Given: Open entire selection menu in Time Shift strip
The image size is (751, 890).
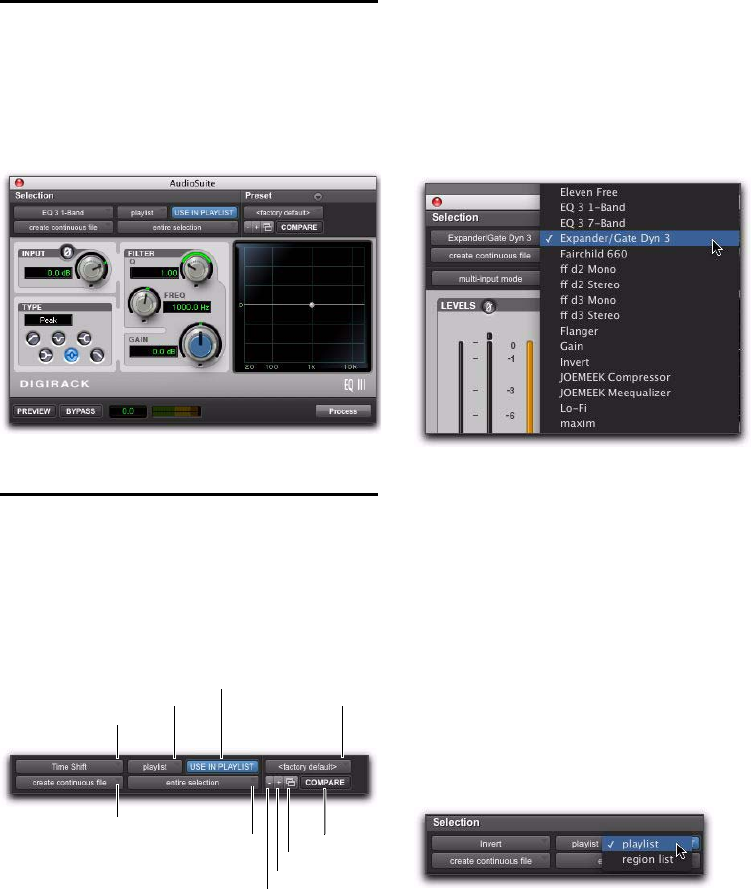Looking at the screenshot, I should 192,782.
